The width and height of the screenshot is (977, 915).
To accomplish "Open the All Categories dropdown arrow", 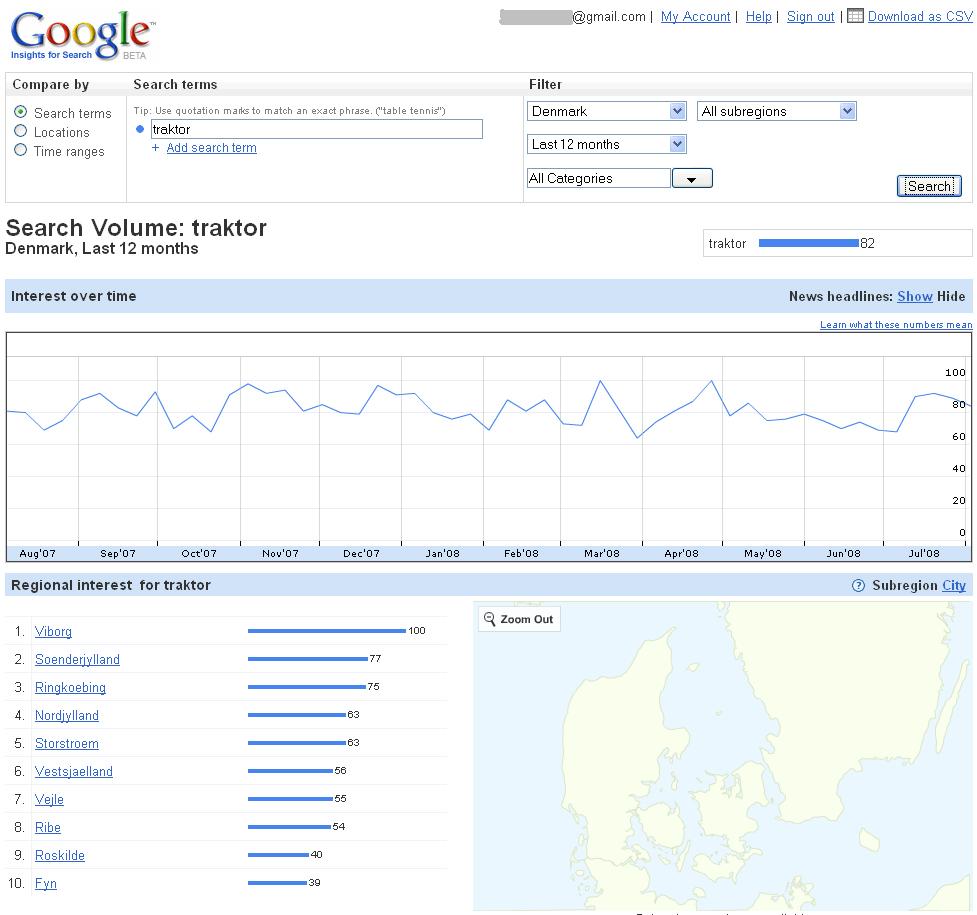I will pyautogui.click(x=691, y=179).
